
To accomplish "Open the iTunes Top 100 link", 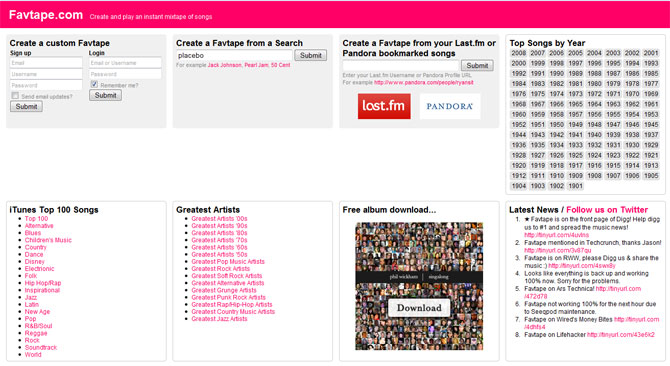I will click(36, 219).
